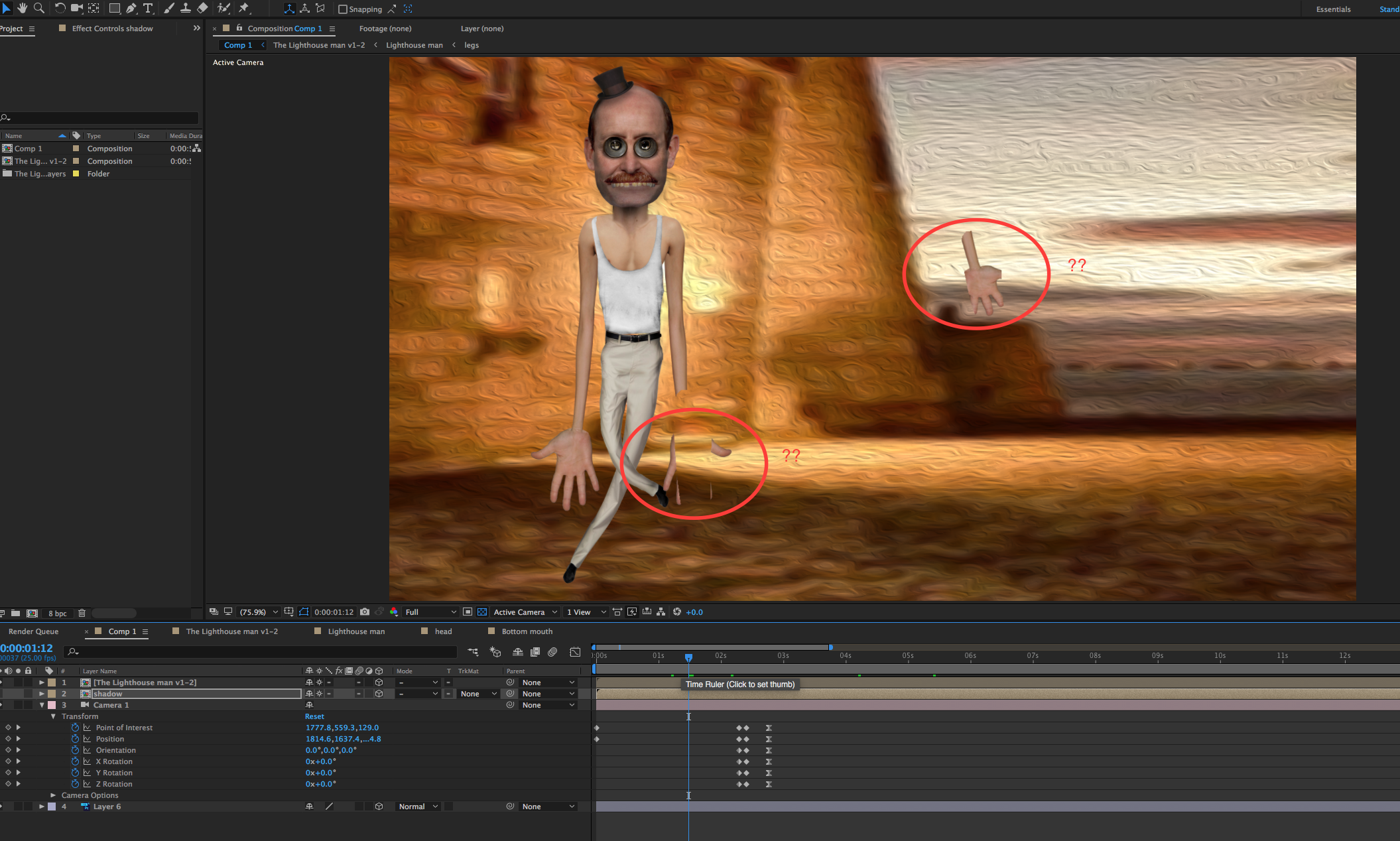The width and height of the screenshot is (1400, 841).
Task: Select the Clone Stamp tool
Action: point(186,8)
